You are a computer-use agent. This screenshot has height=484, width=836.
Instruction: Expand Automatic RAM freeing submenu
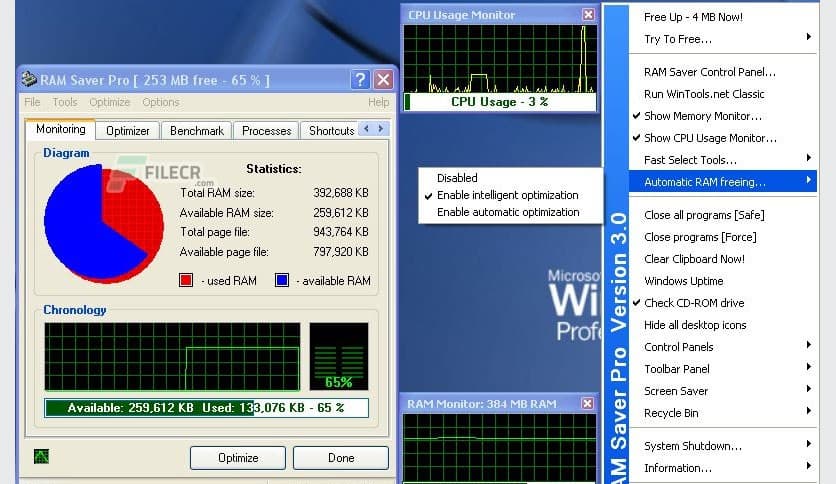click(x=722, y=182)
